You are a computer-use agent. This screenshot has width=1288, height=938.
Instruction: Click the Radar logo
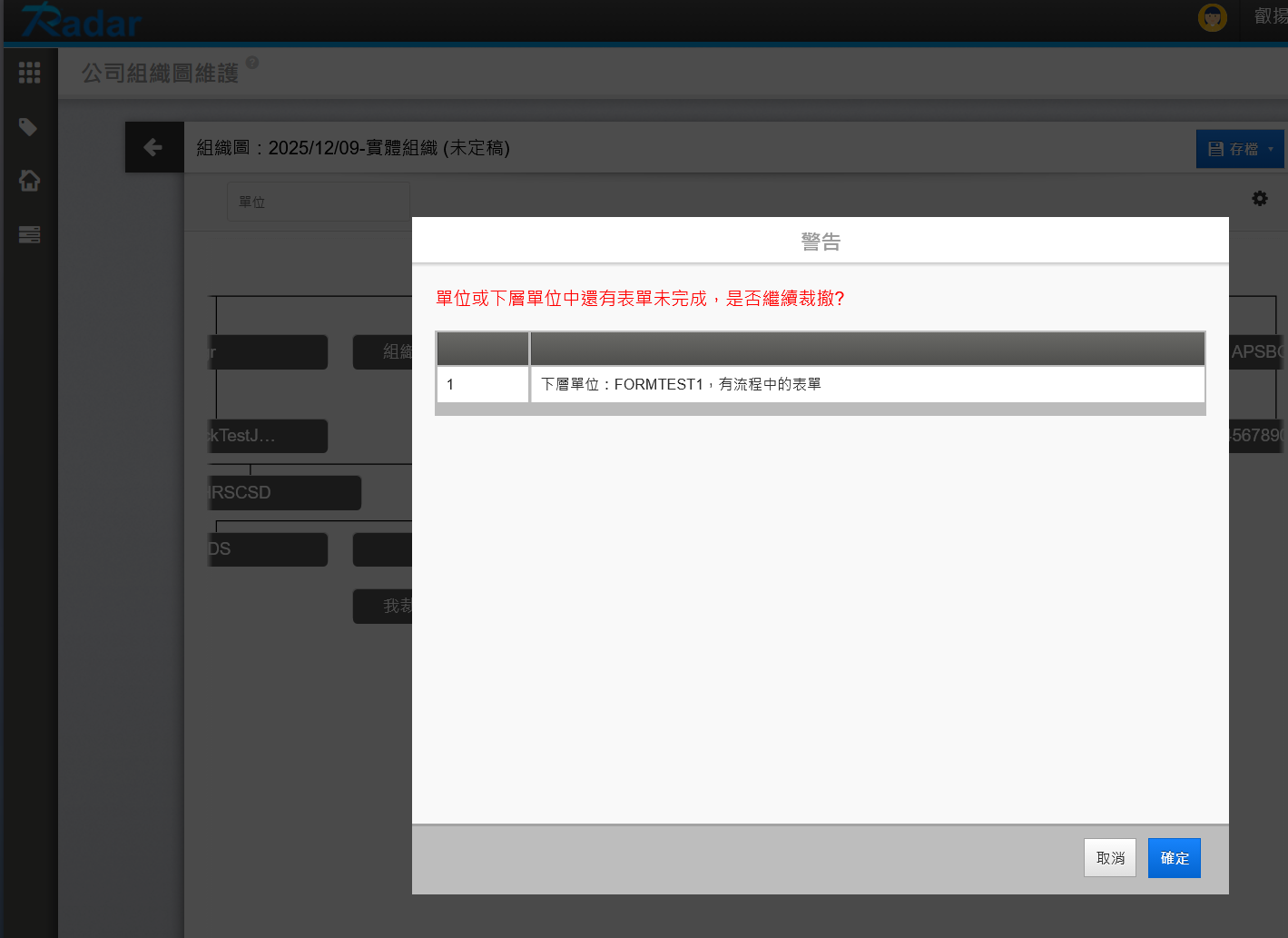click(82, 21)
